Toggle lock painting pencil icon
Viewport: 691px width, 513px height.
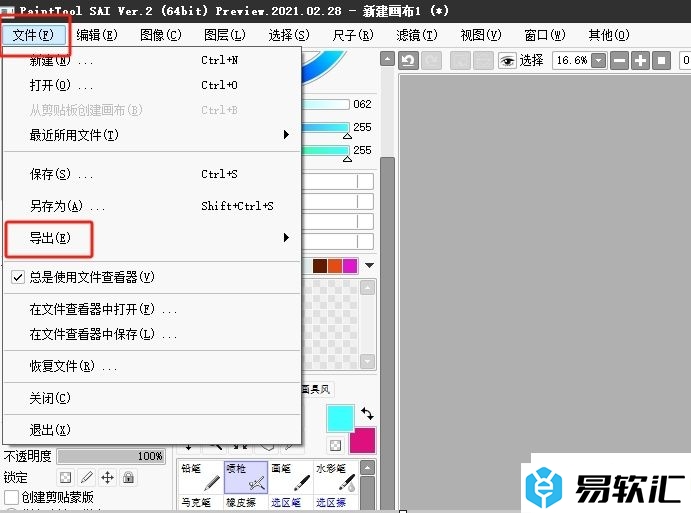(x=86, y=477)
